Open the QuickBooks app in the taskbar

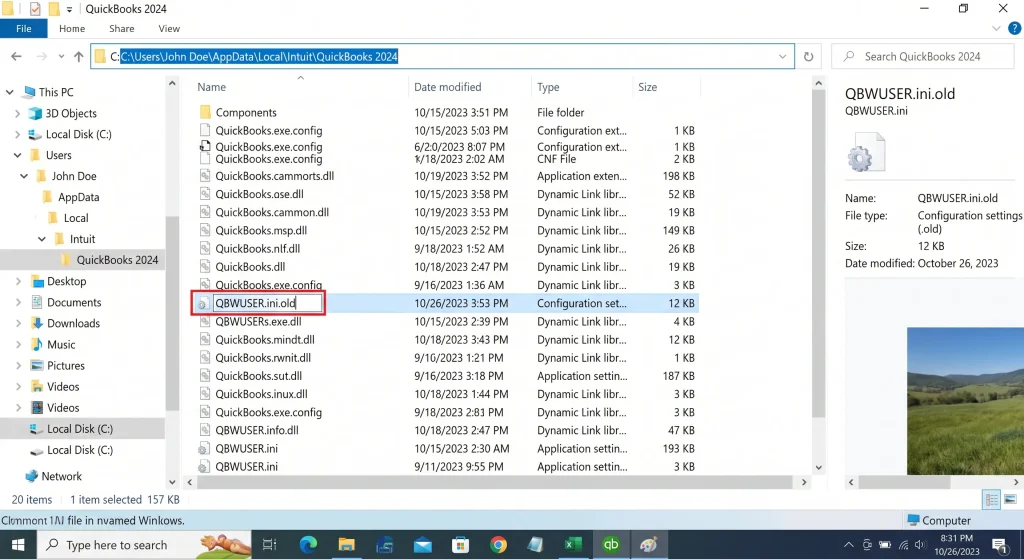point(611,545)
